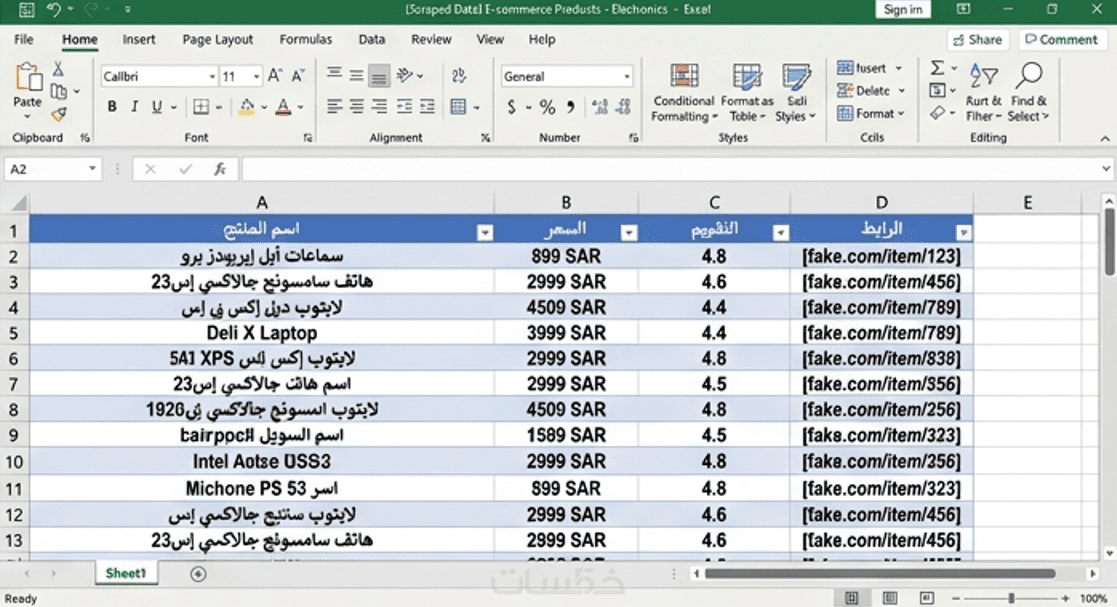Open filter dropdown for column B header
This screenshot has width=1117, height=607.
628,232
